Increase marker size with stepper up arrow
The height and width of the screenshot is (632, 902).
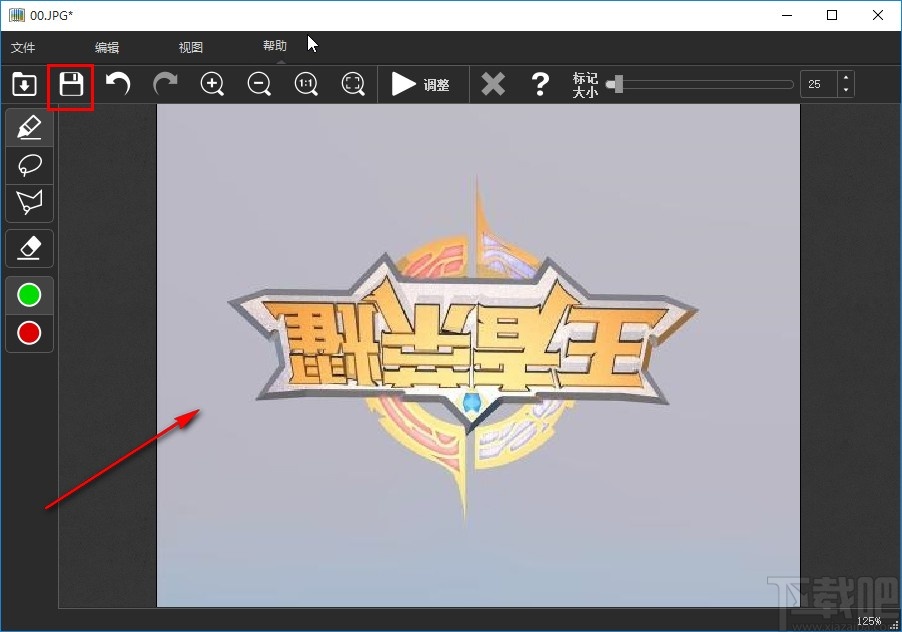pos(846,79)
